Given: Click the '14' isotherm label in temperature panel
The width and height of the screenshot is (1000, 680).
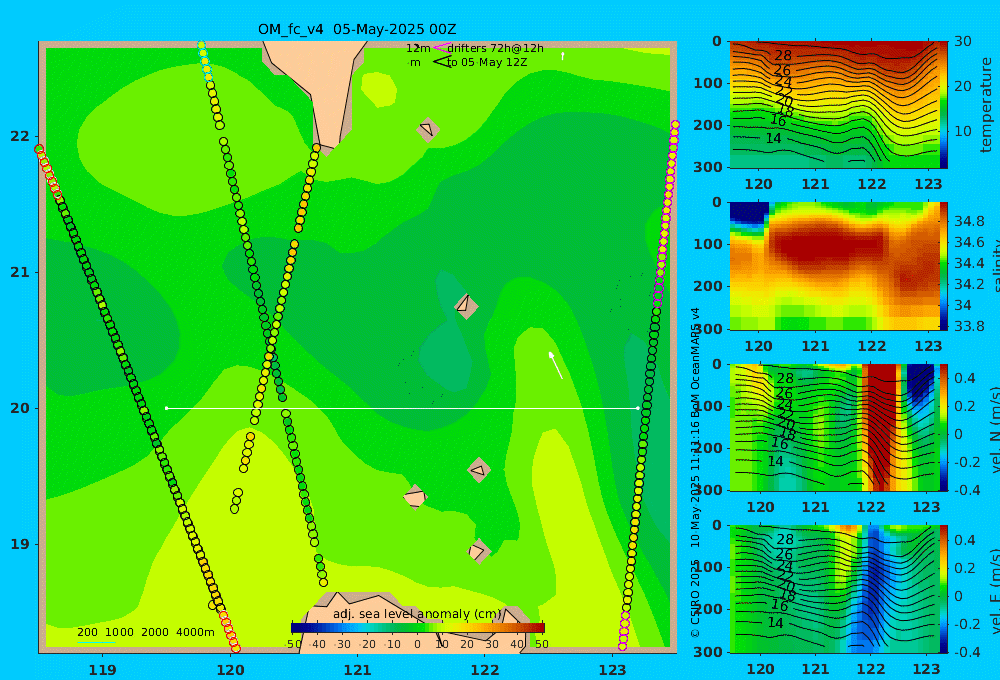Looking at the screenshot, I should (x=773, y=138).
